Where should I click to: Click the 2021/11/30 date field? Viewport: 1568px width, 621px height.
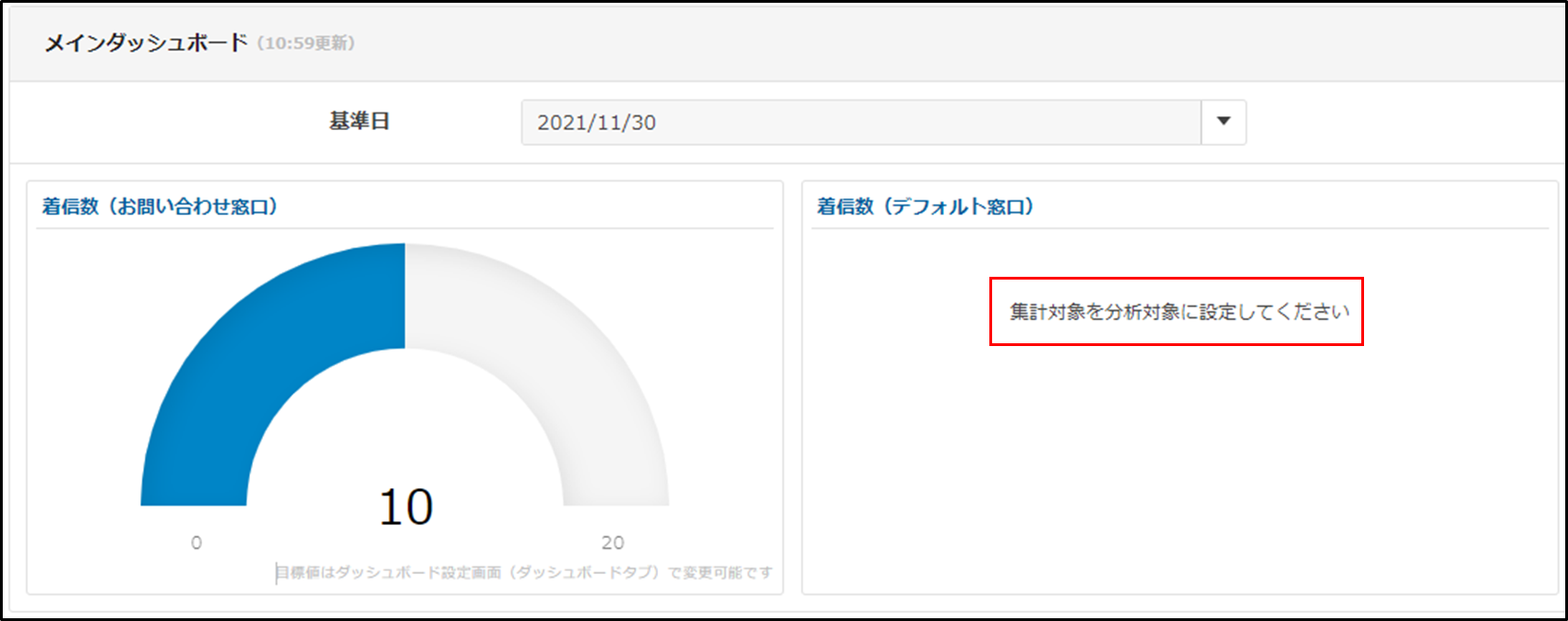click(860, 123)
